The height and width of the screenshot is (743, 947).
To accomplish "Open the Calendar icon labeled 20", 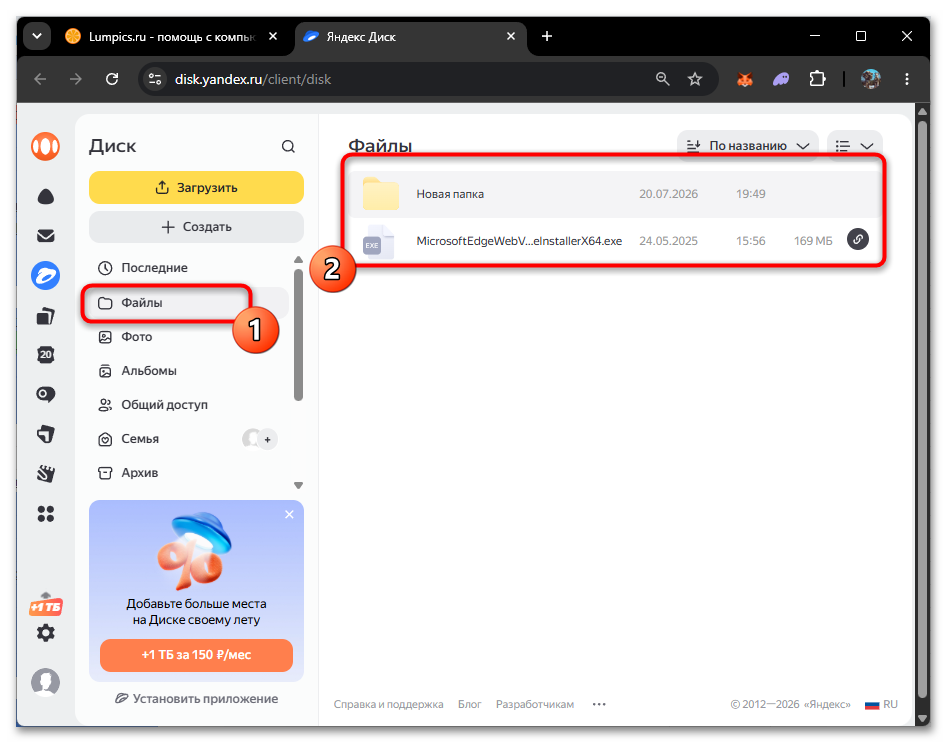I will click(x=45, y=355).
